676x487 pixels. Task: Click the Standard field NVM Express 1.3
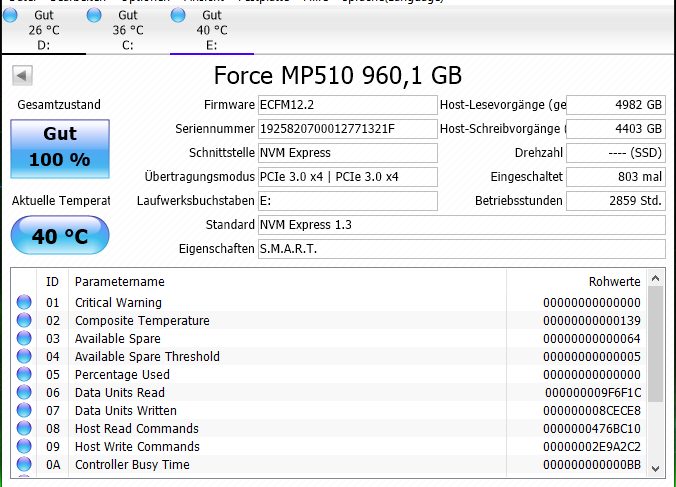[462, 225]
